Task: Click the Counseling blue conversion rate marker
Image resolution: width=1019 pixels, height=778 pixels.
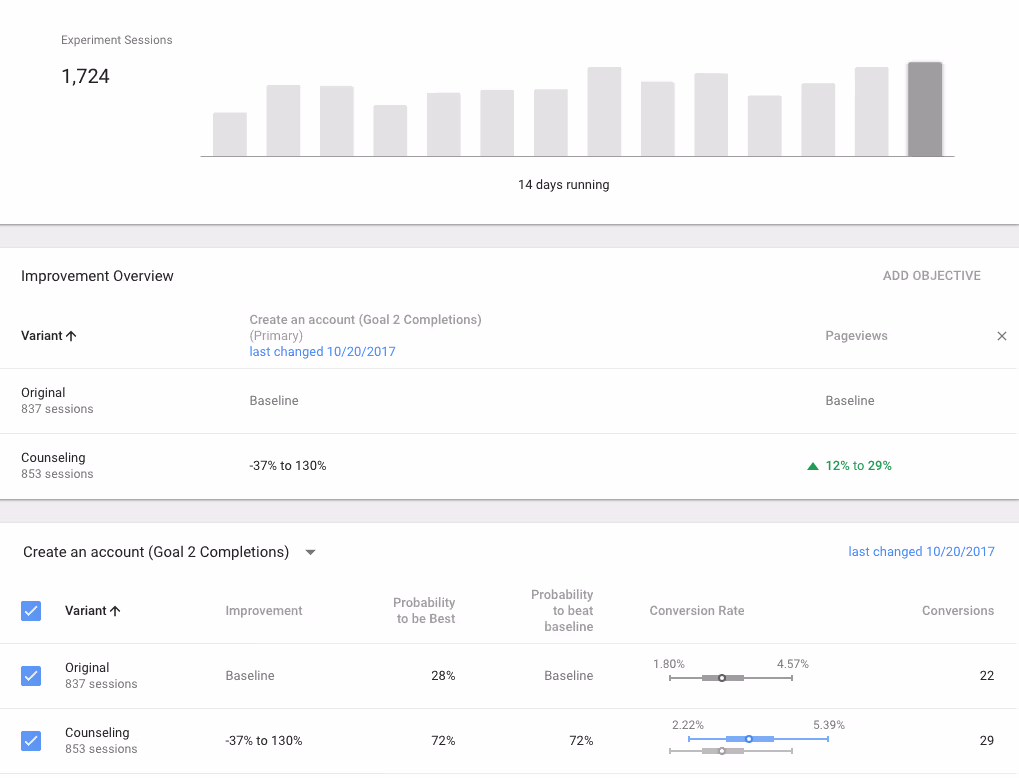Action: click(749, 739)
